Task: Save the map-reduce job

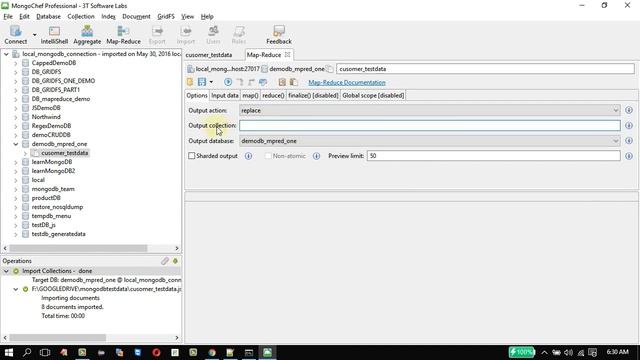Action: pyautogui.click(x=202, y=82)
